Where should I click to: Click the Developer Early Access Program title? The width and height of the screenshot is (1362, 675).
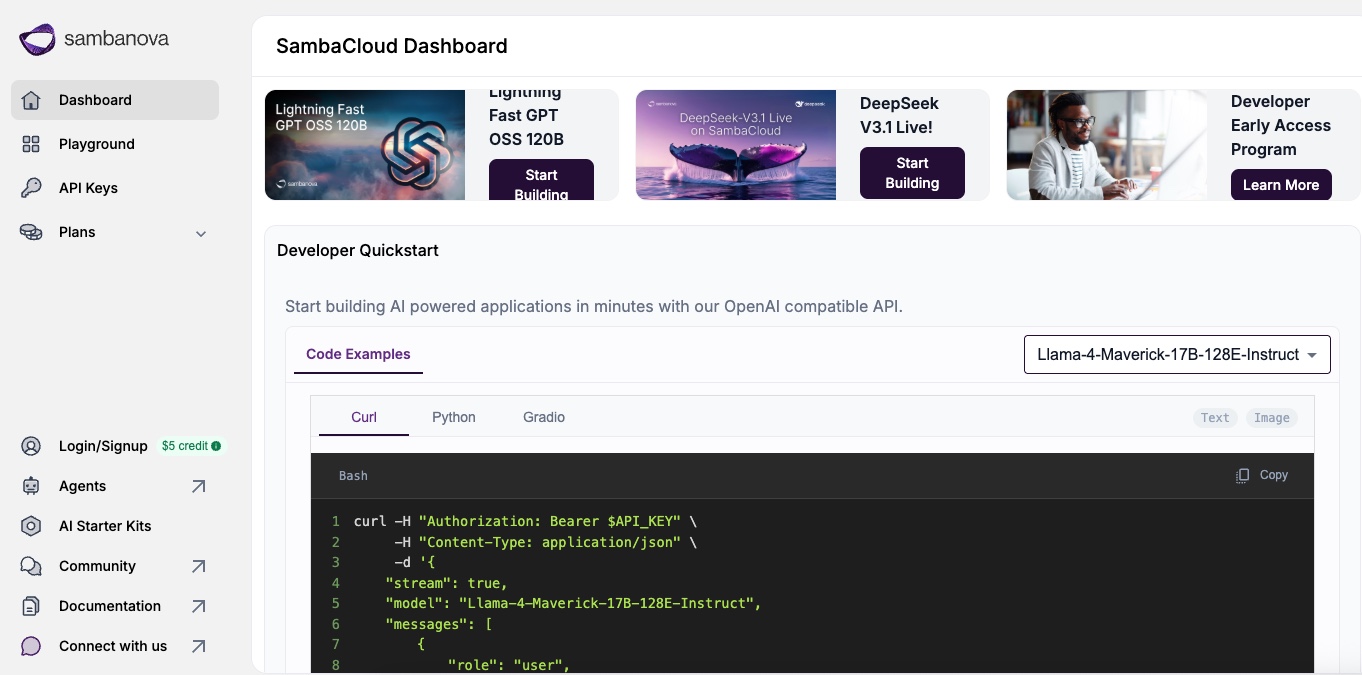pyautogui.click(x=1281, y=125)
